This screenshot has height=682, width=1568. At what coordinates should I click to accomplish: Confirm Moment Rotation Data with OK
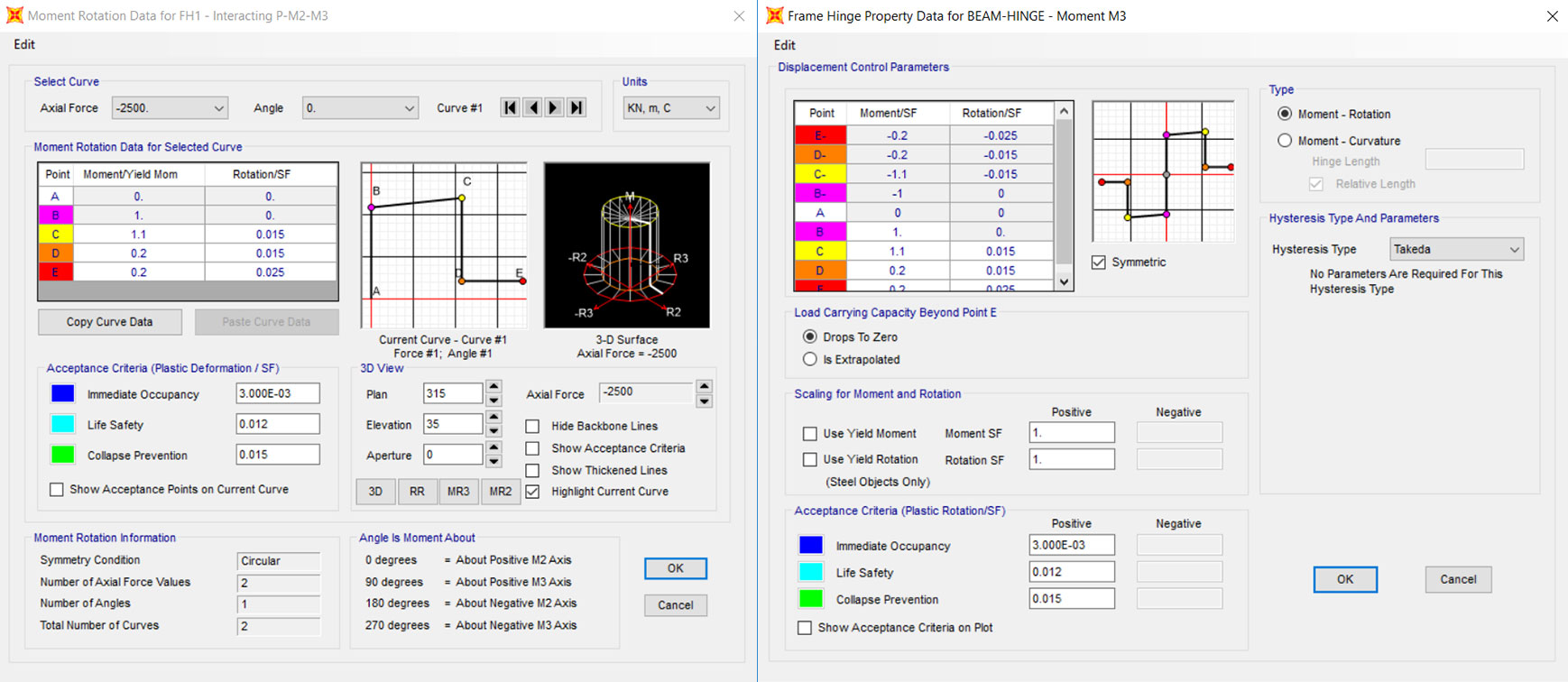(676, 568)
